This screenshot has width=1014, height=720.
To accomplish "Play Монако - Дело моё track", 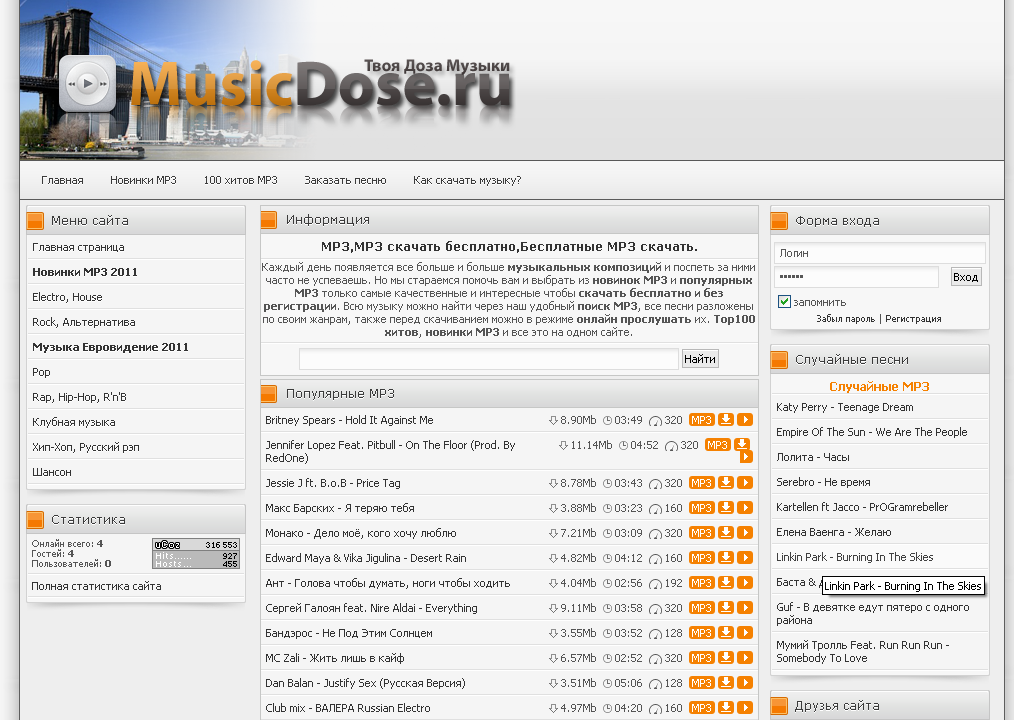I will [x=745, y=532].
